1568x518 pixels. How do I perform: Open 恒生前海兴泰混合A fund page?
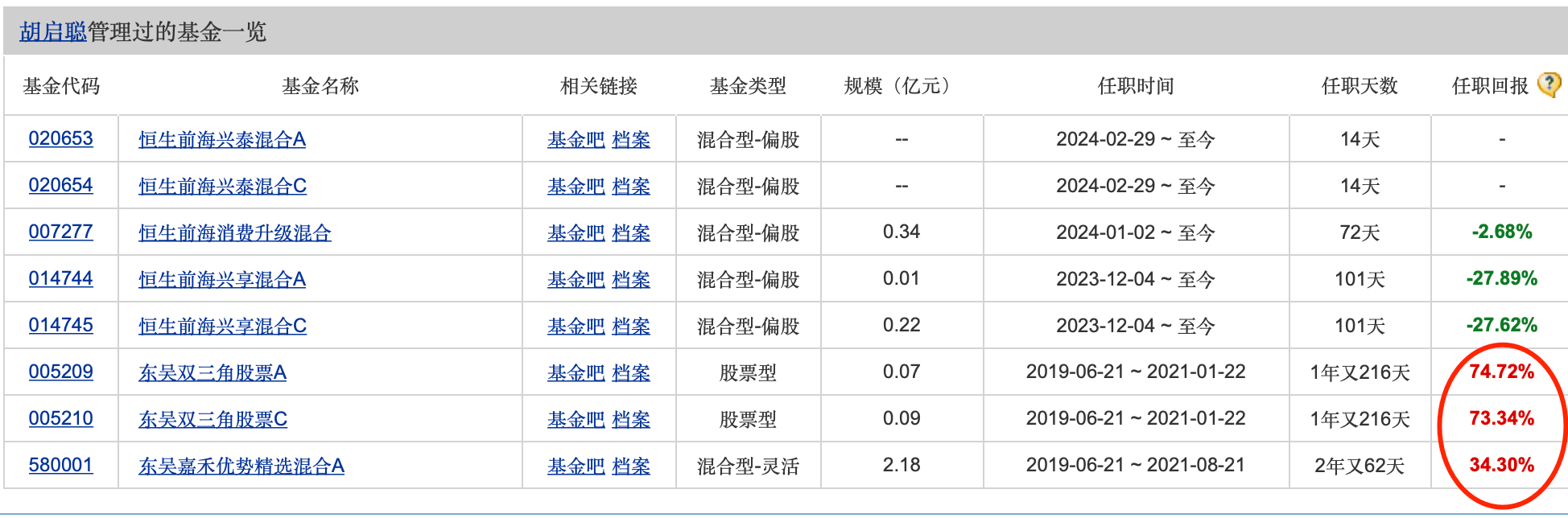point(222,139)
